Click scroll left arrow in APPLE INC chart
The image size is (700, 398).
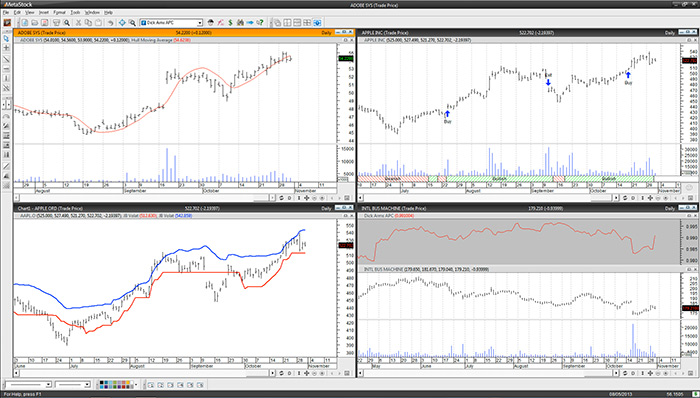pos(361,198)
